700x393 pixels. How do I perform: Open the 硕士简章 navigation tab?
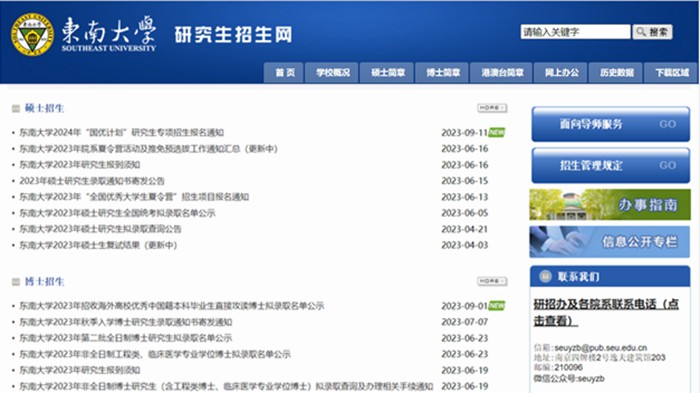coord(387,72)
